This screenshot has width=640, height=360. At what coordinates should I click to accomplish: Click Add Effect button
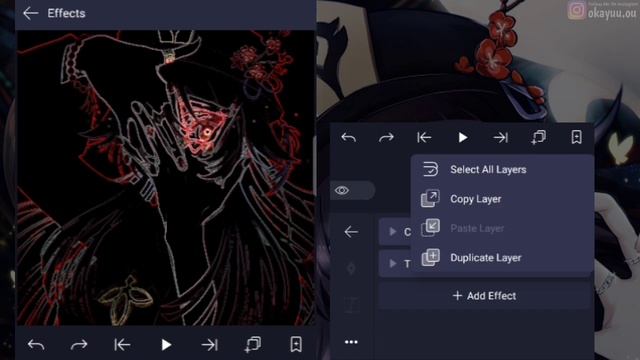tap(484, 296)
